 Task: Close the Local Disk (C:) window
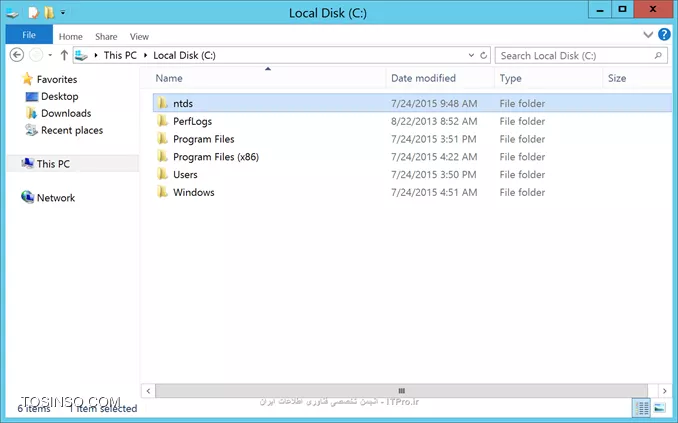coord(653,10)
